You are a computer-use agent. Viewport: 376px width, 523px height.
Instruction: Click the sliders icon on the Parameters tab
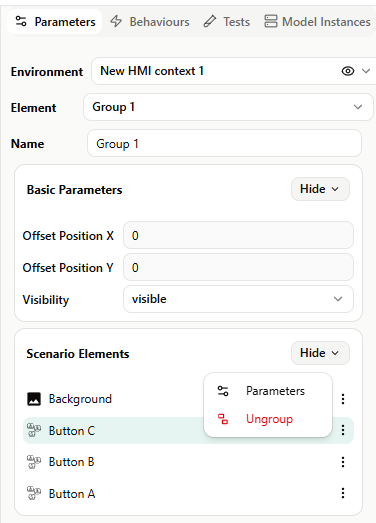[21, 21]
